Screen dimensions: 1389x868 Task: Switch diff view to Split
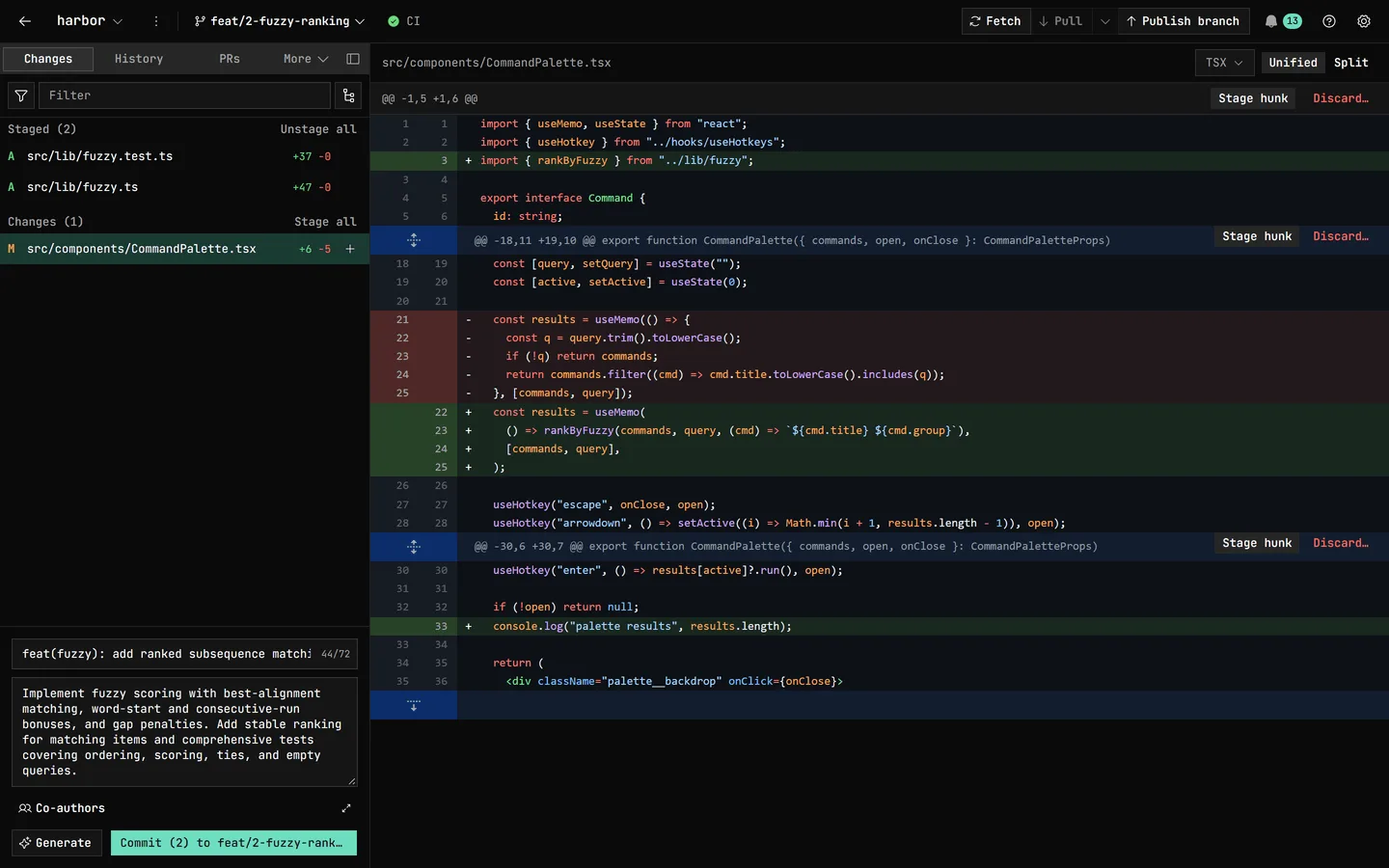(x=1351, y=63)
